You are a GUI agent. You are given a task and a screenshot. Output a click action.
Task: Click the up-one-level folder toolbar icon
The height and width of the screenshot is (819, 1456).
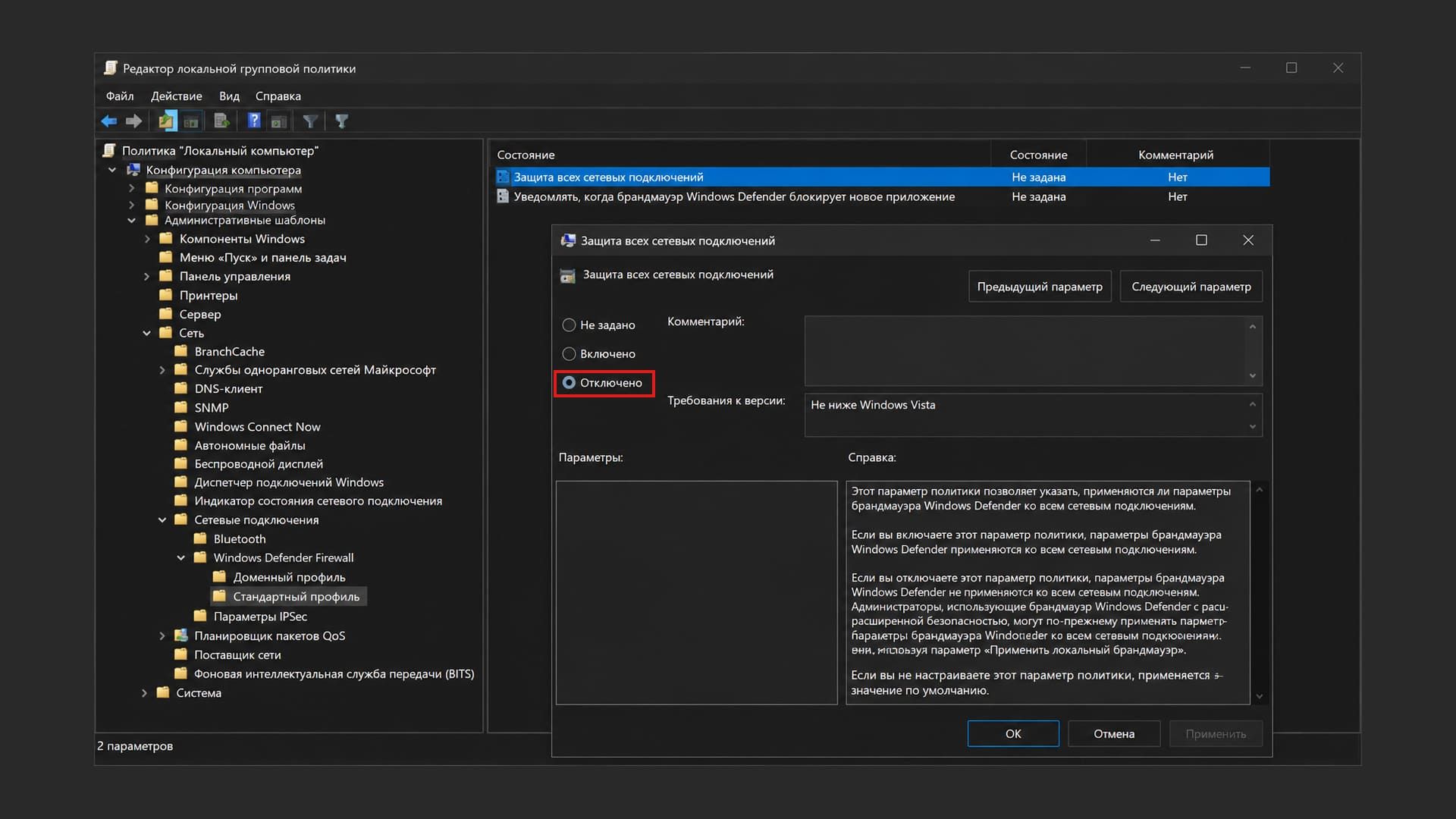(x=167, y=121)
